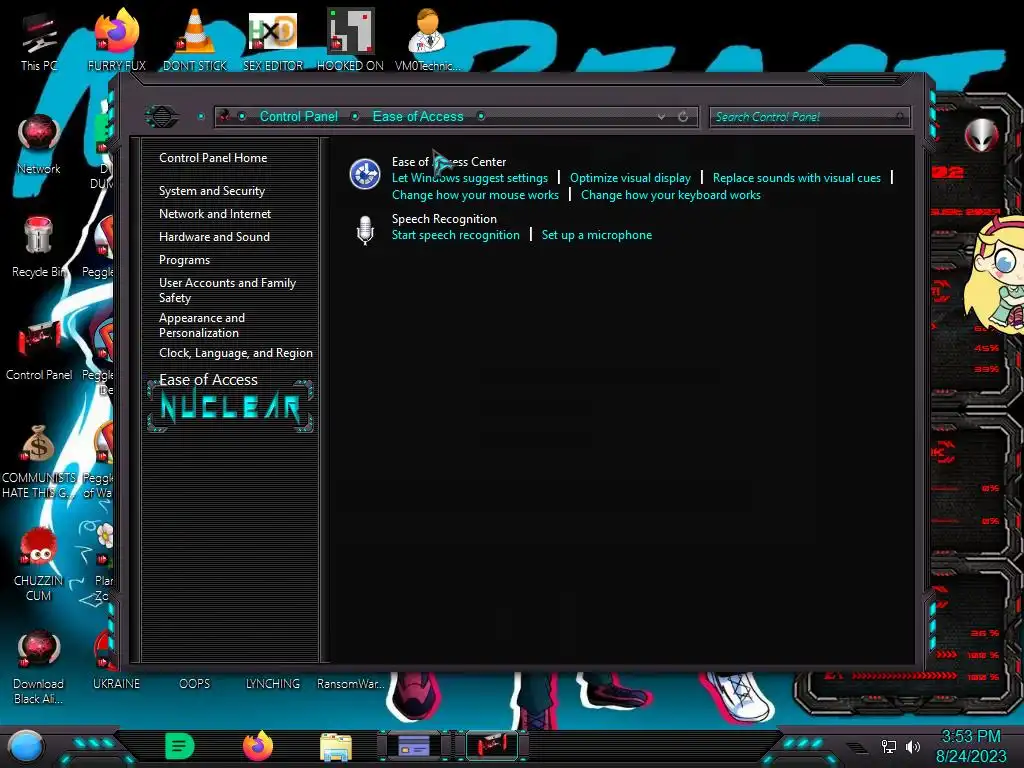Screen dimensions: 1024x768
Task: Click Change how your mouse works
Action: (x=475, y=195)
